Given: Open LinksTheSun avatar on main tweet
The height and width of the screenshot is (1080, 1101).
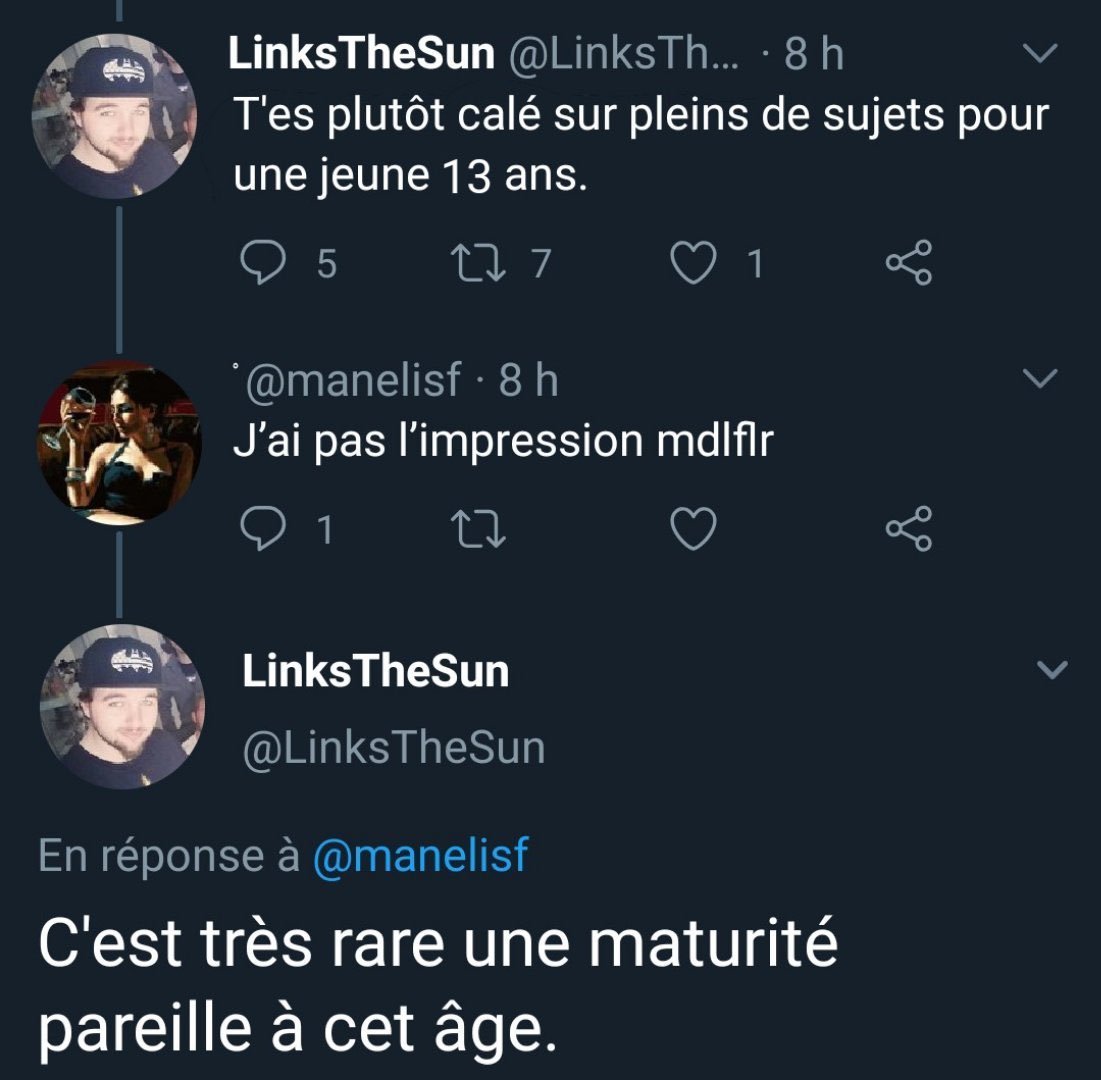Looking at the screenshot, I should [x=121, y=707].
